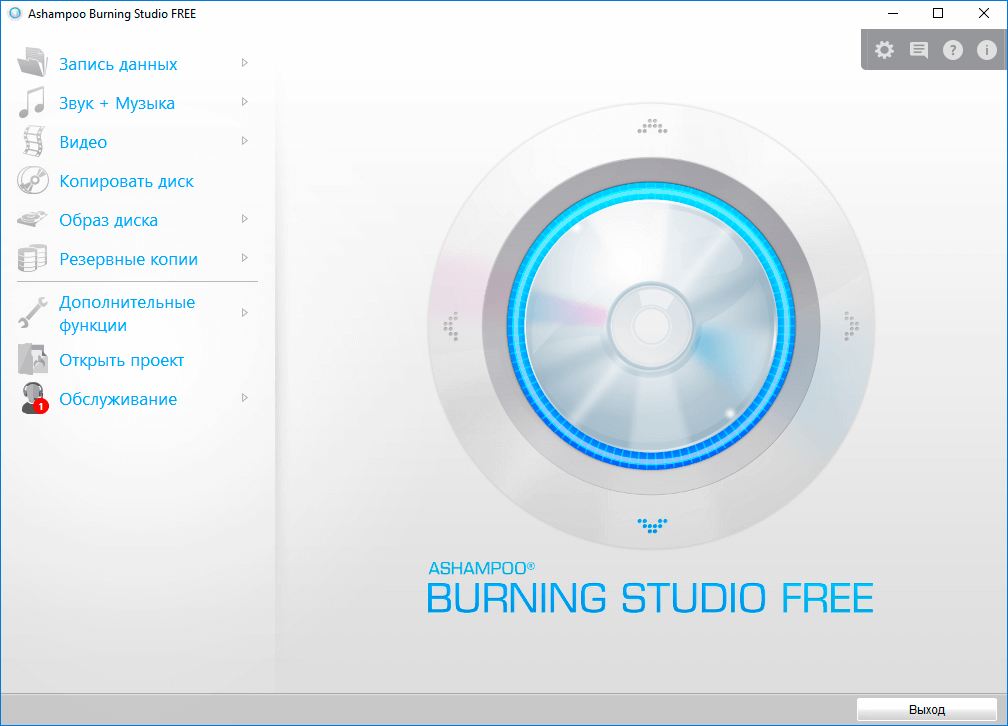Click the disc icon for Копировать диск

pyautogui.click(x=33, y=181)
